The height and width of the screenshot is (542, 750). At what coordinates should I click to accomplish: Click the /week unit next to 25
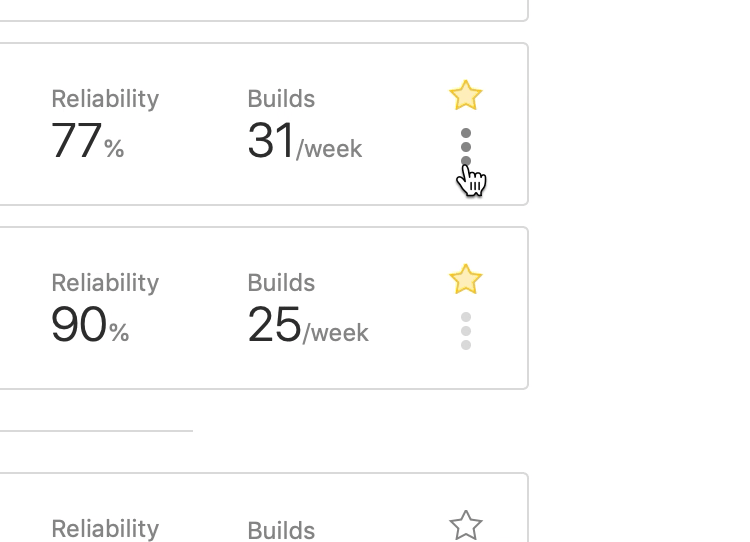336,334
